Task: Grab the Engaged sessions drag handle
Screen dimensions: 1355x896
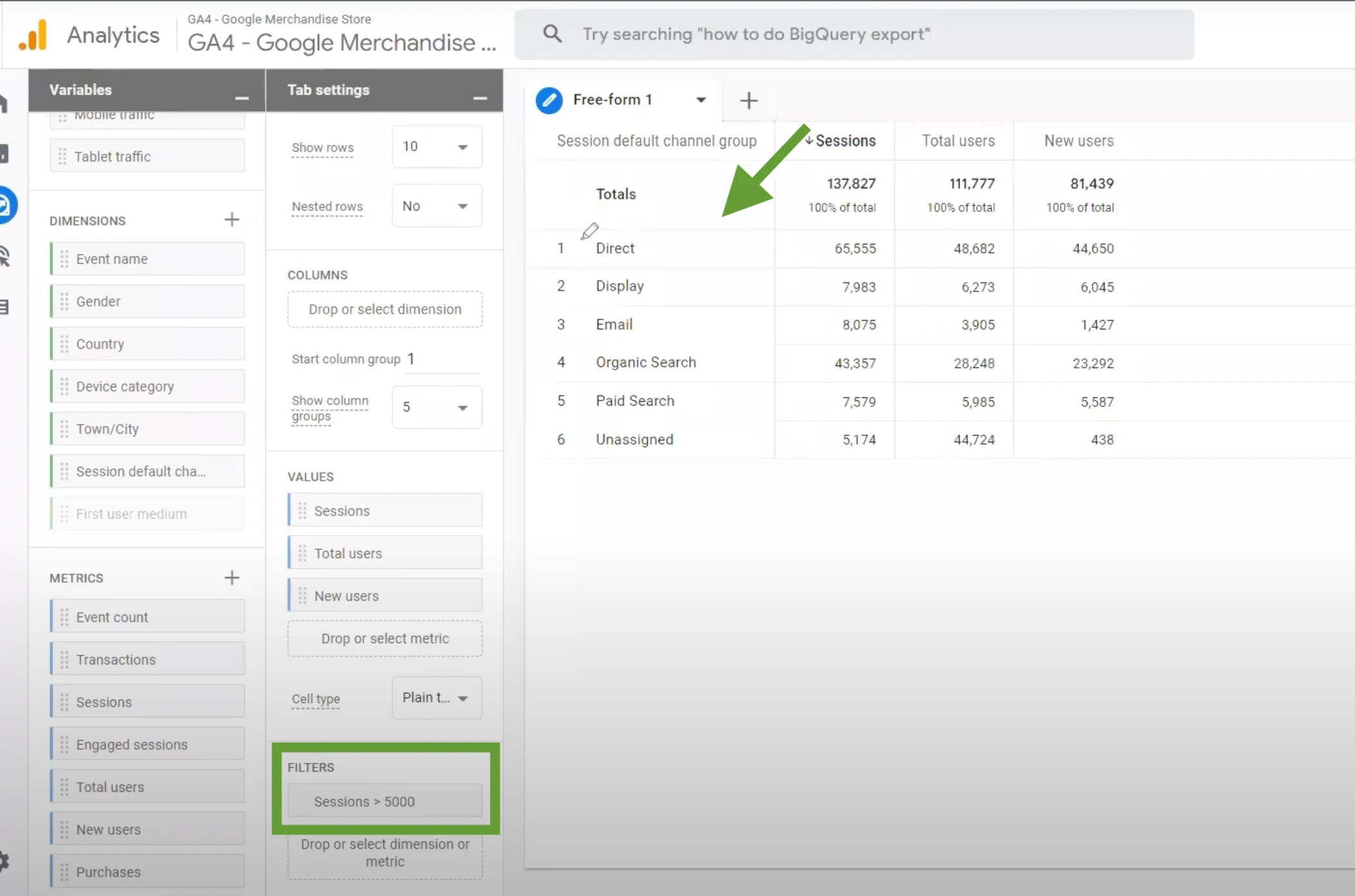Action: 64,744
